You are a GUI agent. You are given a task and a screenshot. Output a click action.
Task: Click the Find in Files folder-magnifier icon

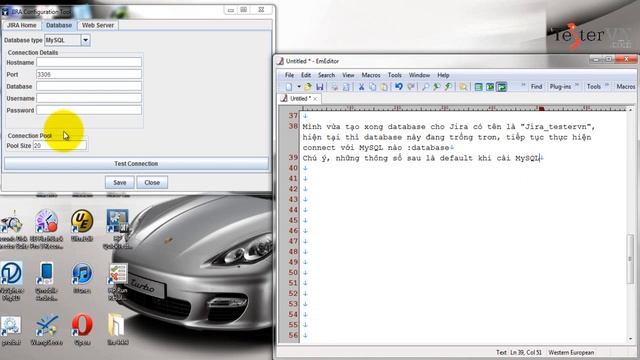tap(463, 87)
